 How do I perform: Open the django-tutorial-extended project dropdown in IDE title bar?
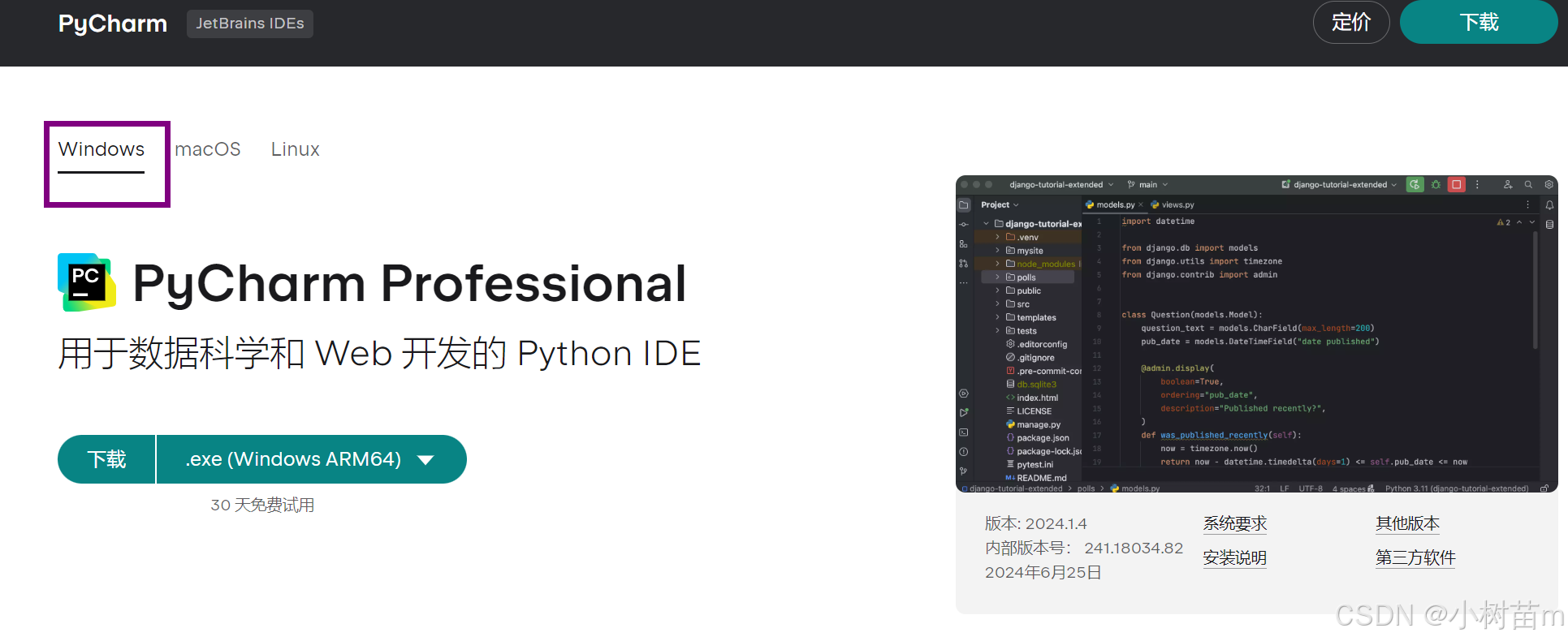[x=1061, y=185]
